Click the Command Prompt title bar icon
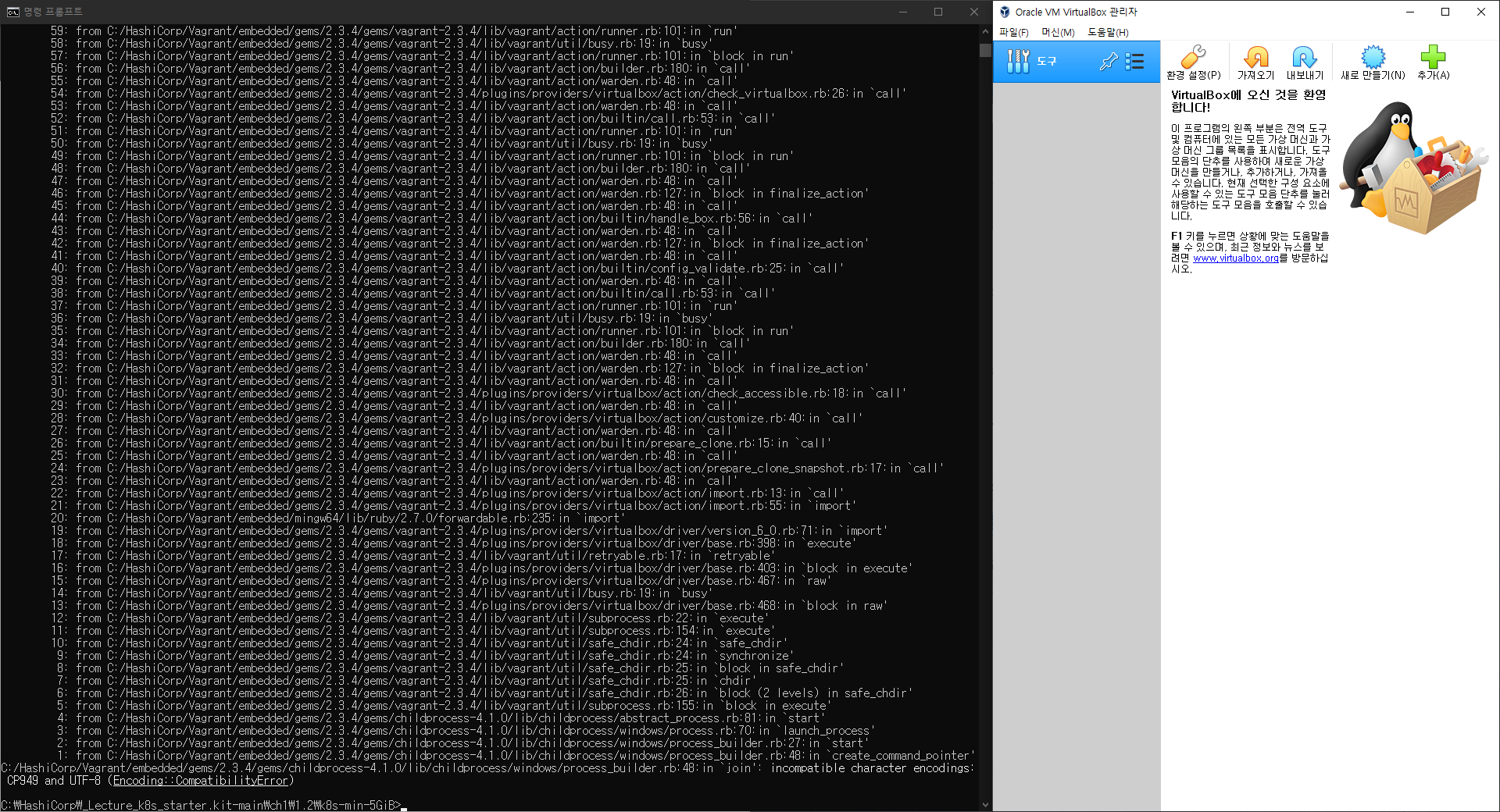The image size is (1500, 812). 12,12
